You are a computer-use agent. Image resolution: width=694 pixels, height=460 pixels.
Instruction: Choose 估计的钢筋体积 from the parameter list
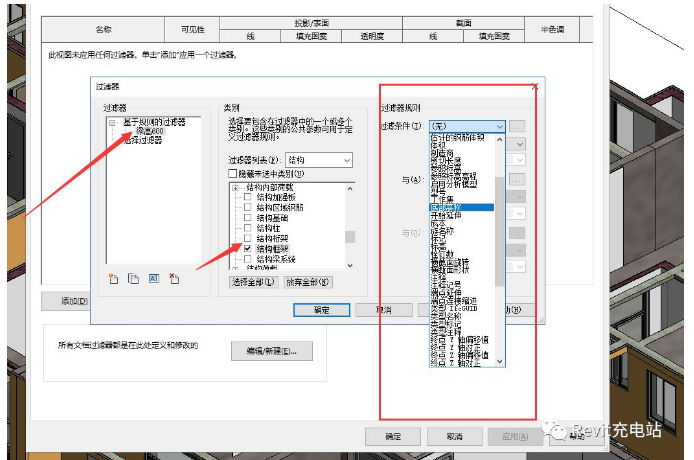click(x=457, y=138)
